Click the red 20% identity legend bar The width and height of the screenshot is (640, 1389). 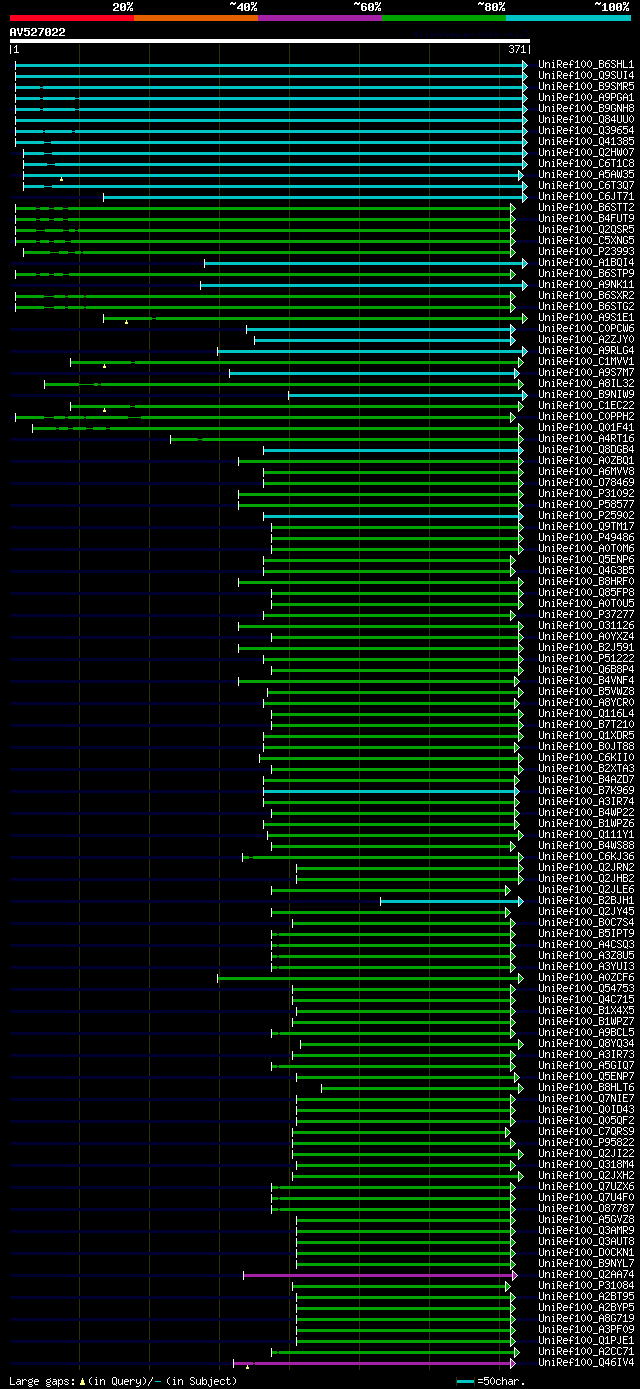coord(71,18)
